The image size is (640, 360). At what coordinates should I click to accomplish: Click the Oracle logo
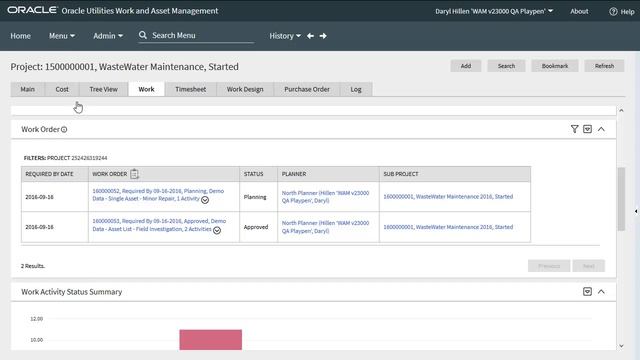point(32,11)
